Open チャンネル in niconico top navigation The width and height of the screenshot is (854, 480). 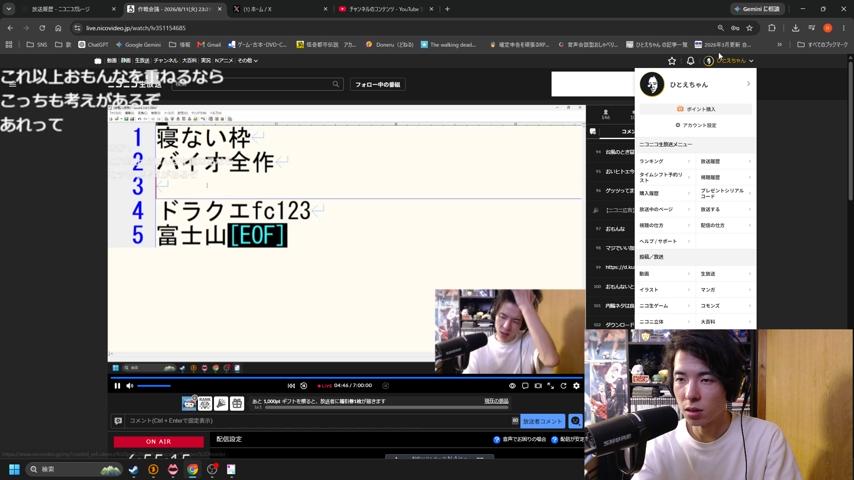pyautogui.click(x=166, y=60)
